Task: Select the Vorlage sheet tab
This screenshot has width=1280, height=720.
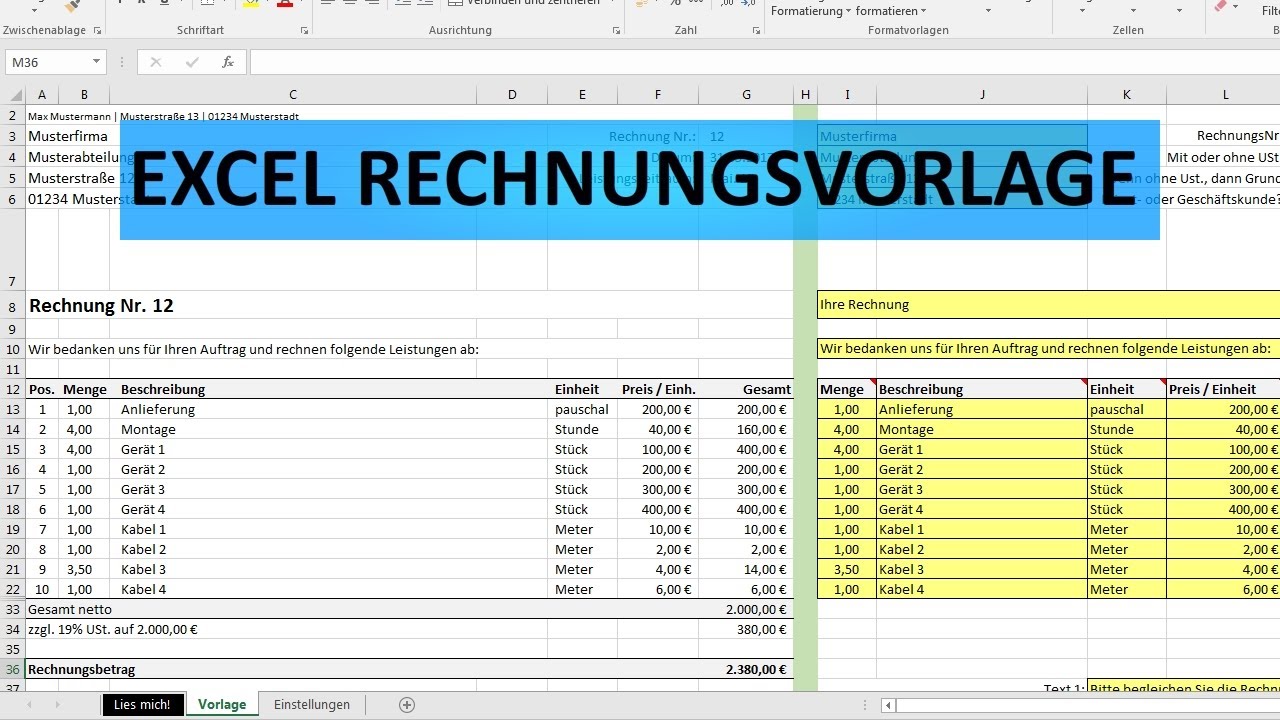Action: [x=222, y=705]
